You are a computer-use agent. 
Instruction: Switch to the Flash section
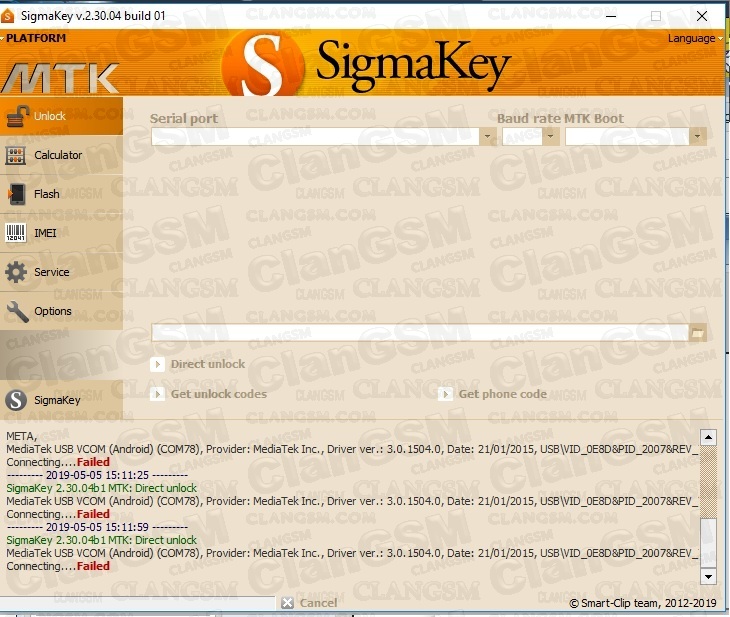point(61,194)
